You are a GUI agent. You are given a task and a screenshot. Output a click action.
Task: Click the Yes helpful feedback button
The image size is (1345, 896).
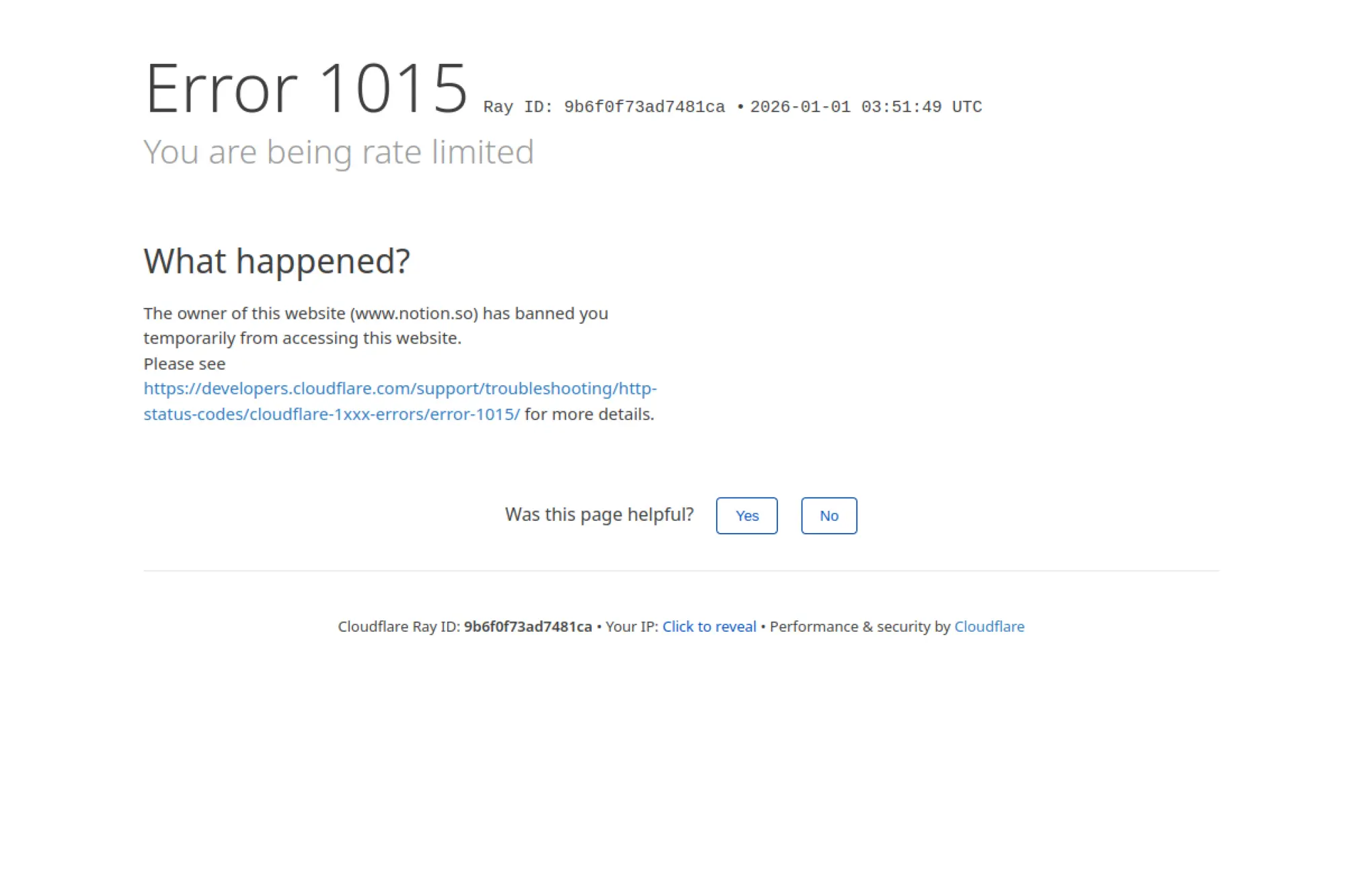pos(746,516)
